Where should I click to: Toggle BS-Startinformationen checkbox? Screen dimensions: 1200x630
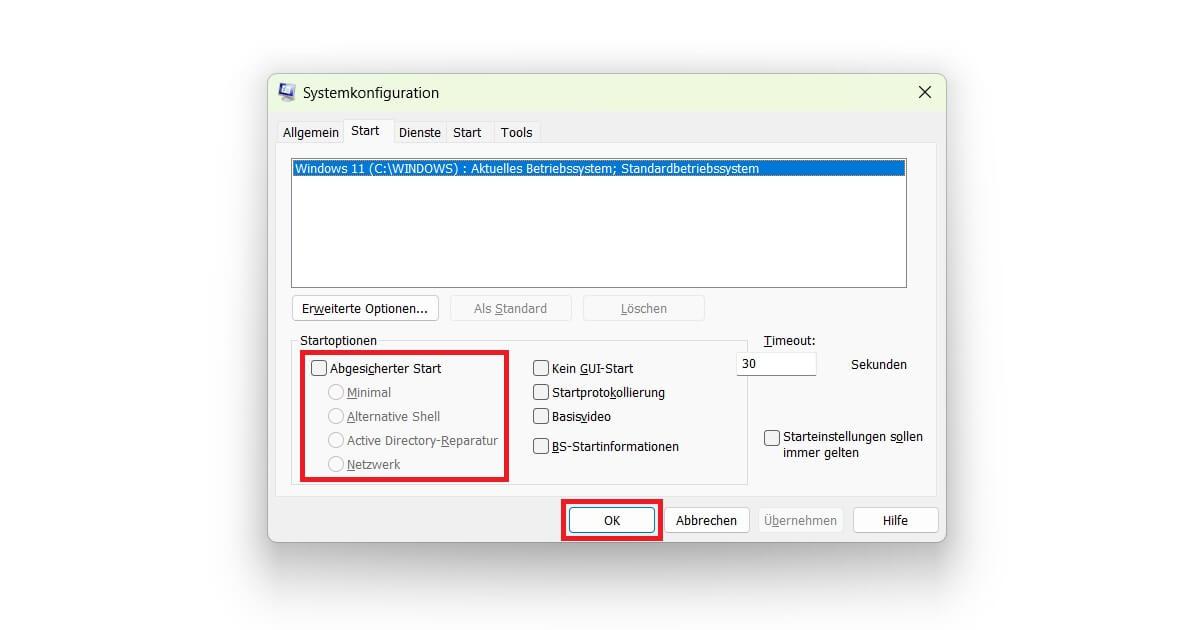tap(541, 446)
